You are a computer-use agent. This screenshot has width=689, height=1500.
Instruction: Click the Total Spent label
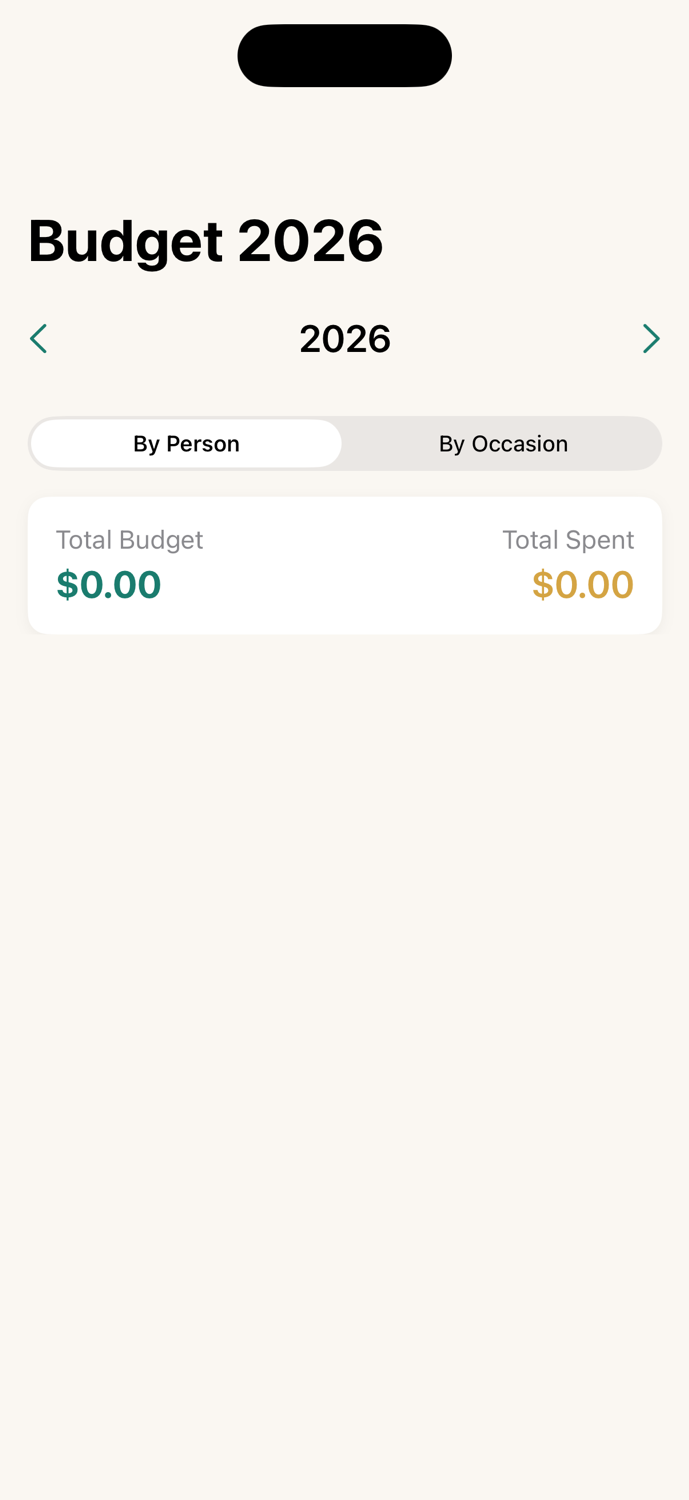tap(567, 540)
